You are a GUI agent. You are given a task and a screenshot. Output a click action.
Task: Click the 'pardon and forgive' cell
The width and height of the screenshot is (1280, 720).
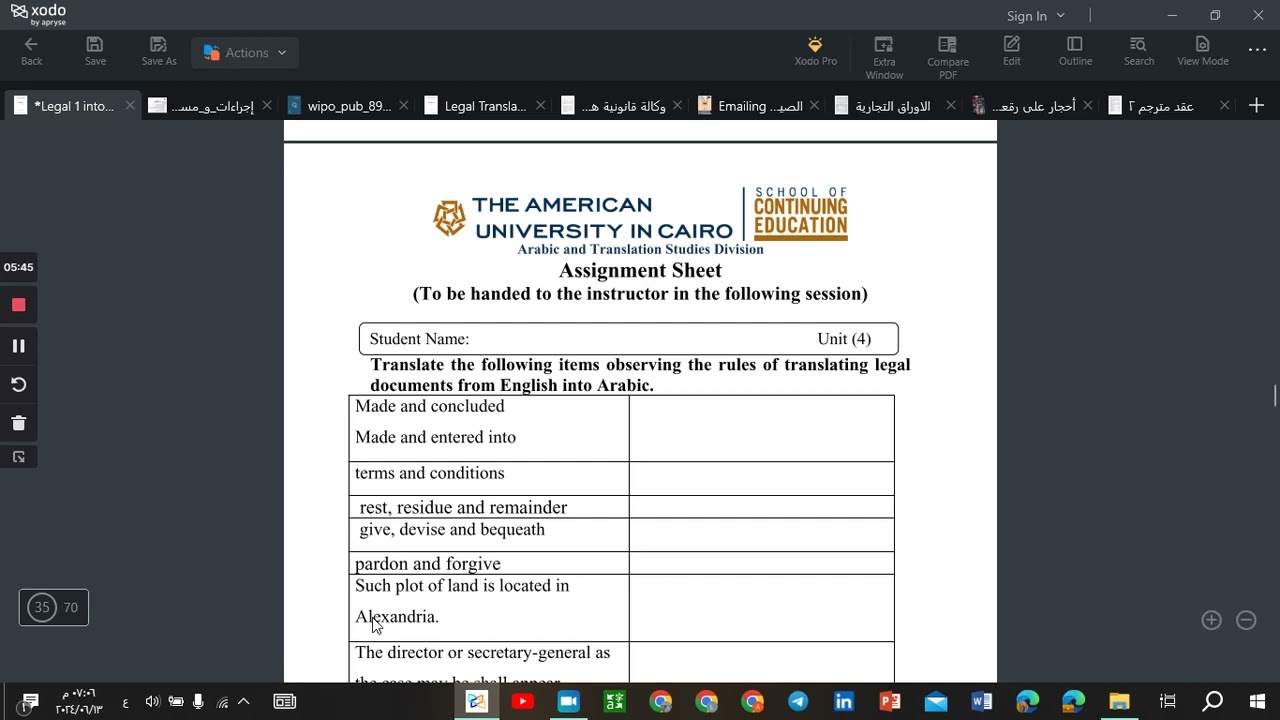489,563
